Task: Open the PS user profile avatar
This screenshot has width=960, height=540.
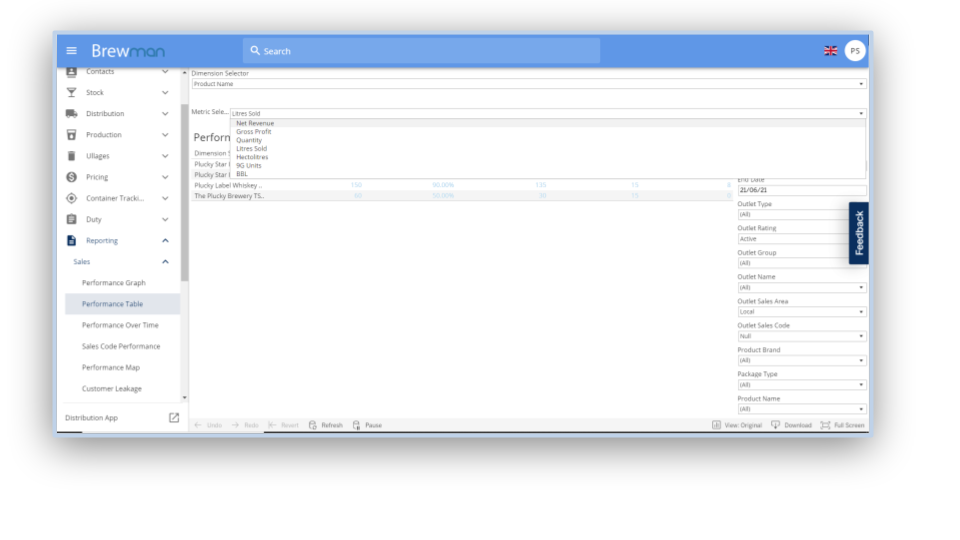Action: pyautogui.click(x=855, y=51)
